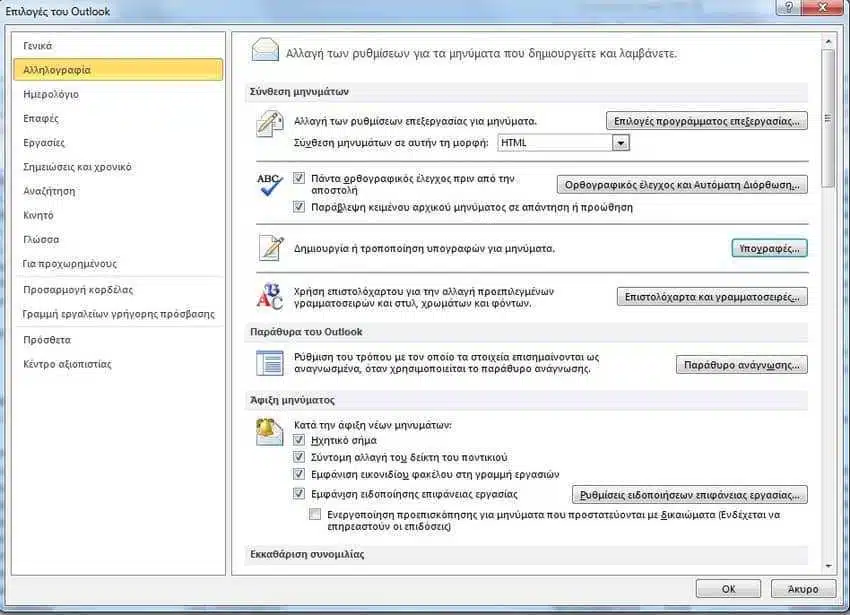Click the scrollbar up arrow

coord(828,41)
